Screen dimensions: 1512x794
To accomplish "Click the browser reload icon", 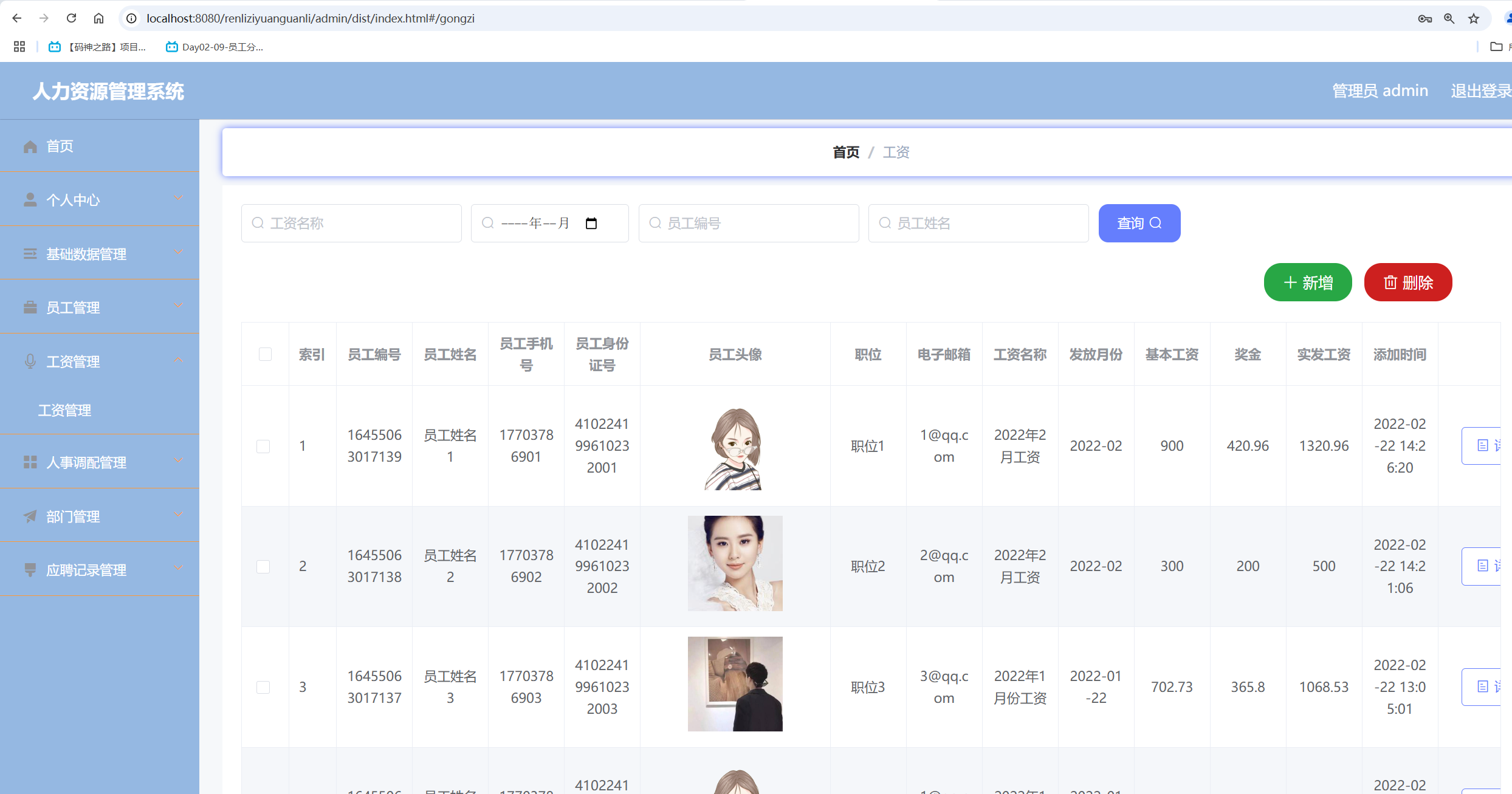I will 71,18.
